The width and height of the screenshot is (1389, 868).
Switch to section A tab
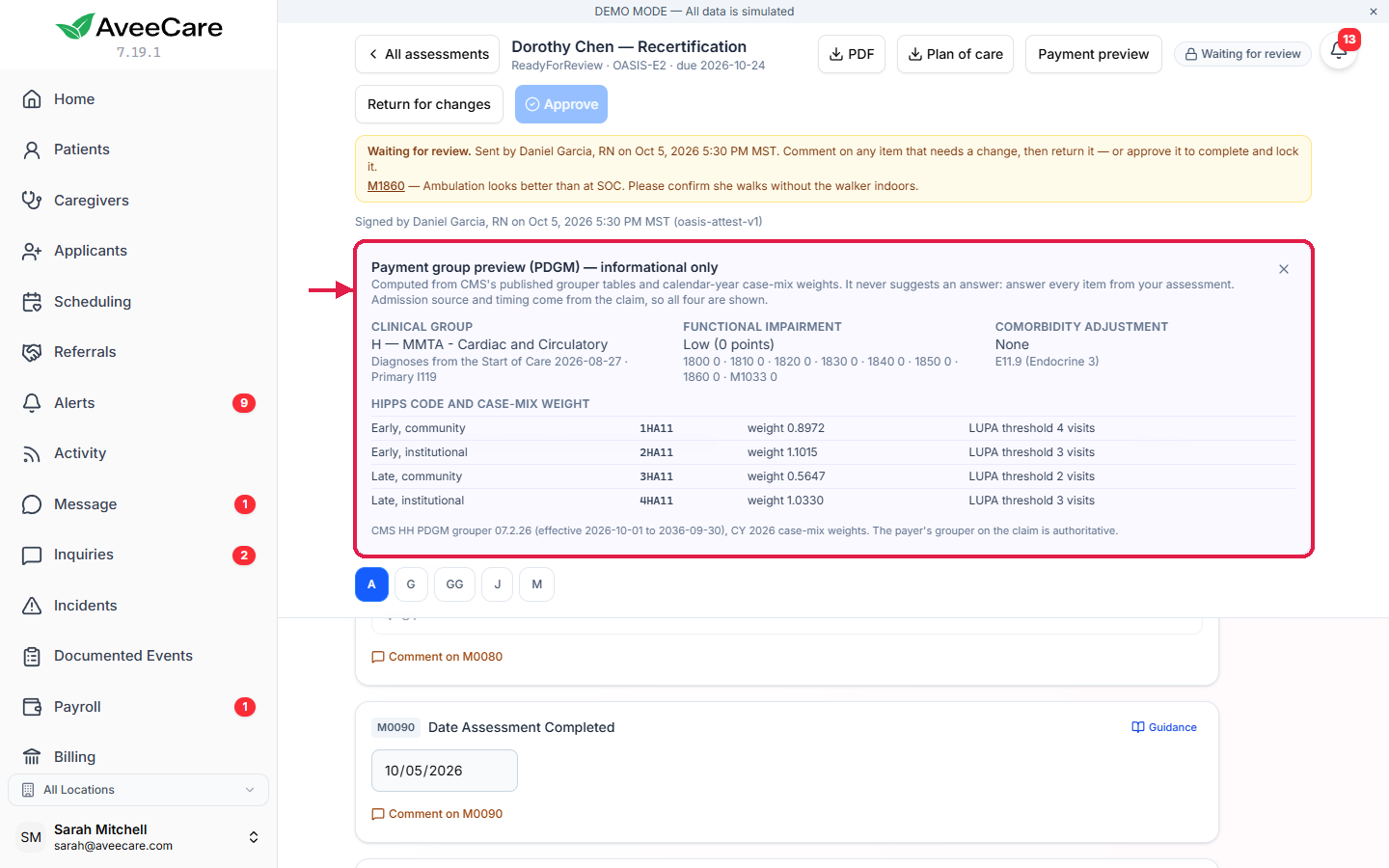click(x=371, y=584)
